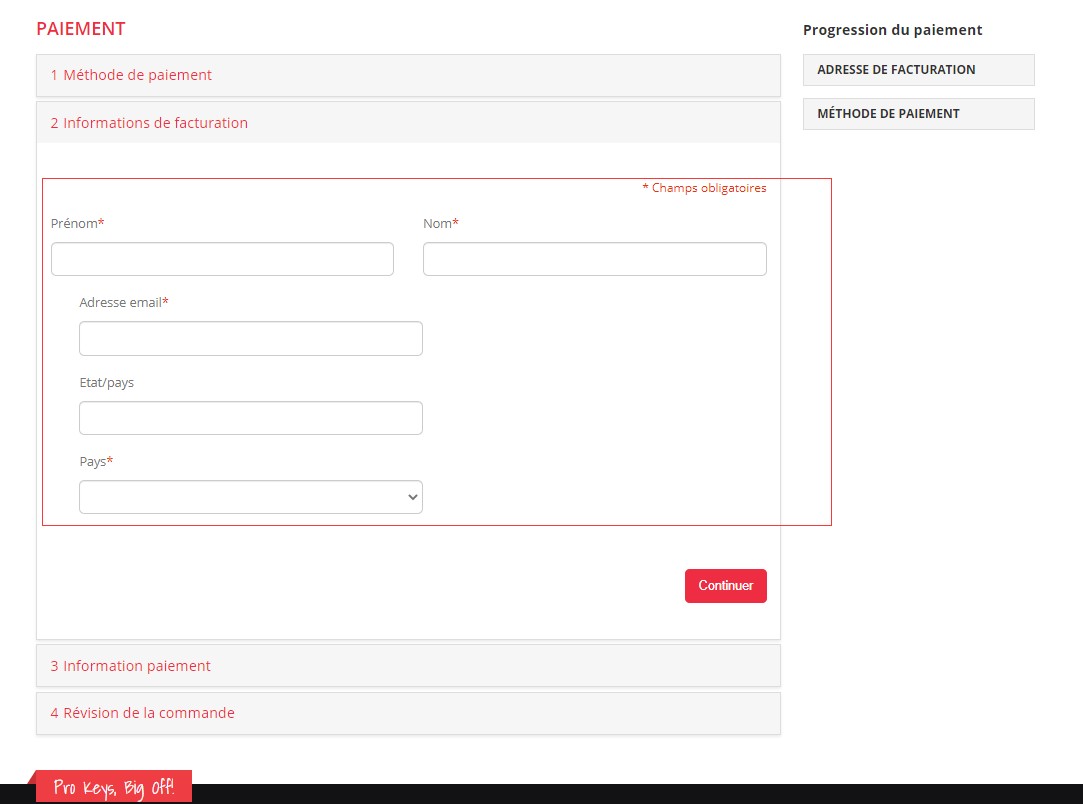Collapse the Informations de facturation section

tap(149, 123)
